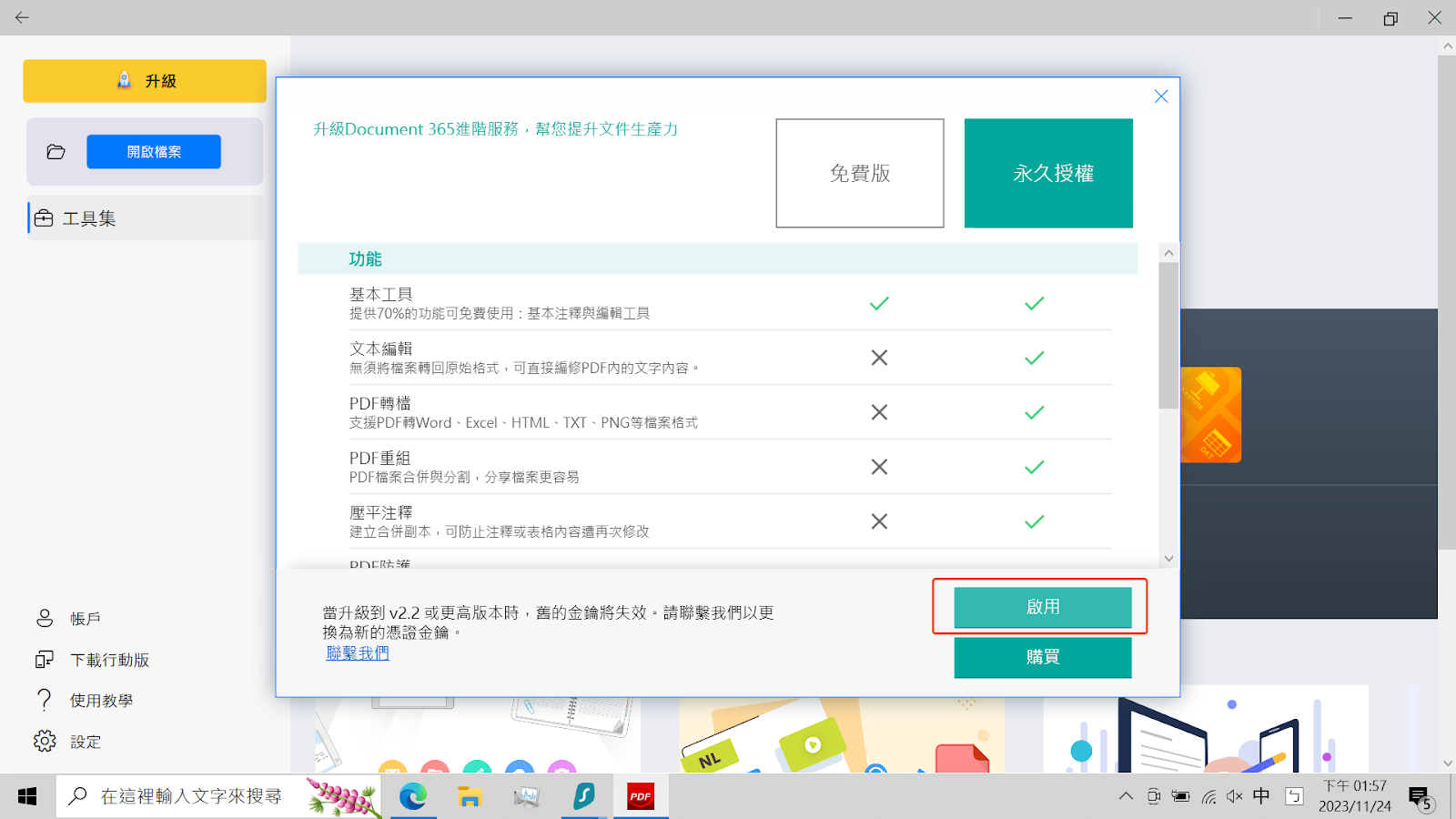The image size is (1456, 819).
Task: Click the orange tool tile behind dialog
Action: tap(1211, 415)
